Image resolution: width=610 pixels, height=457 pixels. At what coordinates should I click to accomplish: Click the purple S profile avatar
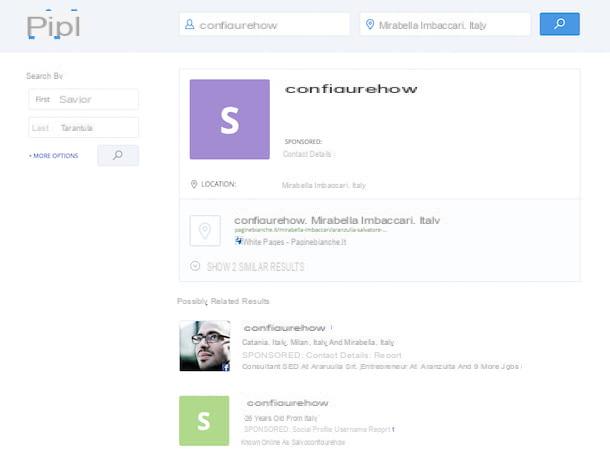(230, 119)
